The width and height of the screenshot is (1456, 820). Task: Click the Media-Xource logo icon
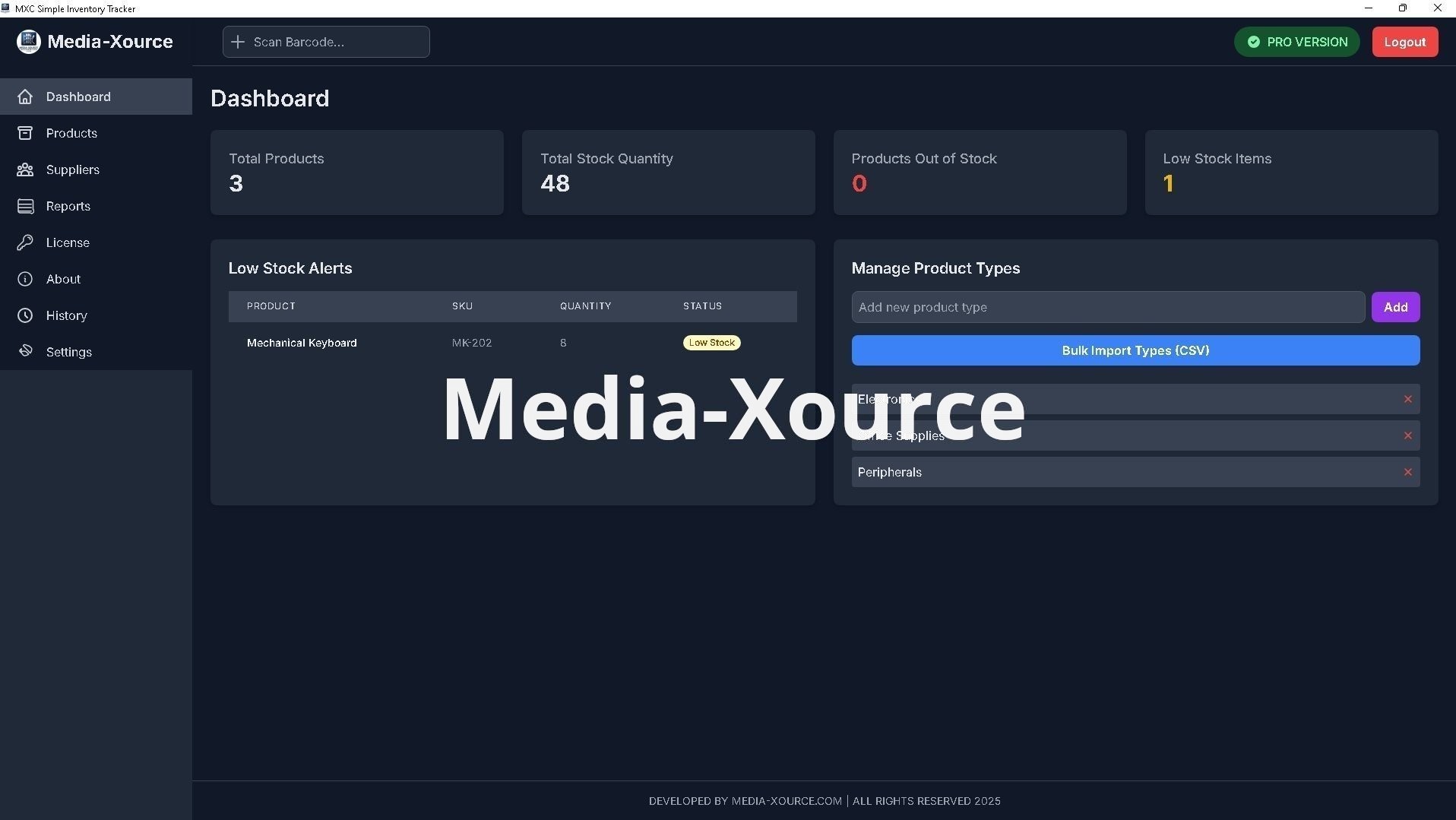click(28, 42)
